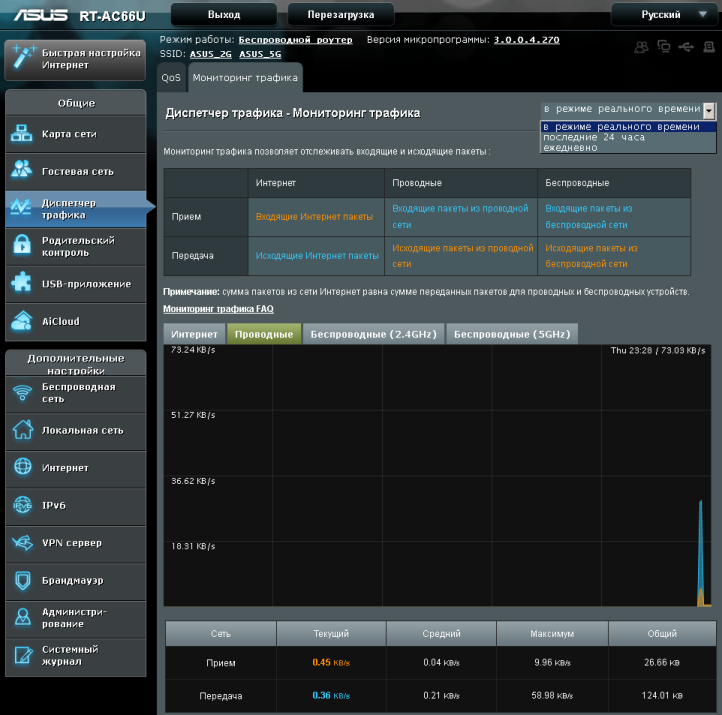Select 'ежедневно' option

click(628, 147)
